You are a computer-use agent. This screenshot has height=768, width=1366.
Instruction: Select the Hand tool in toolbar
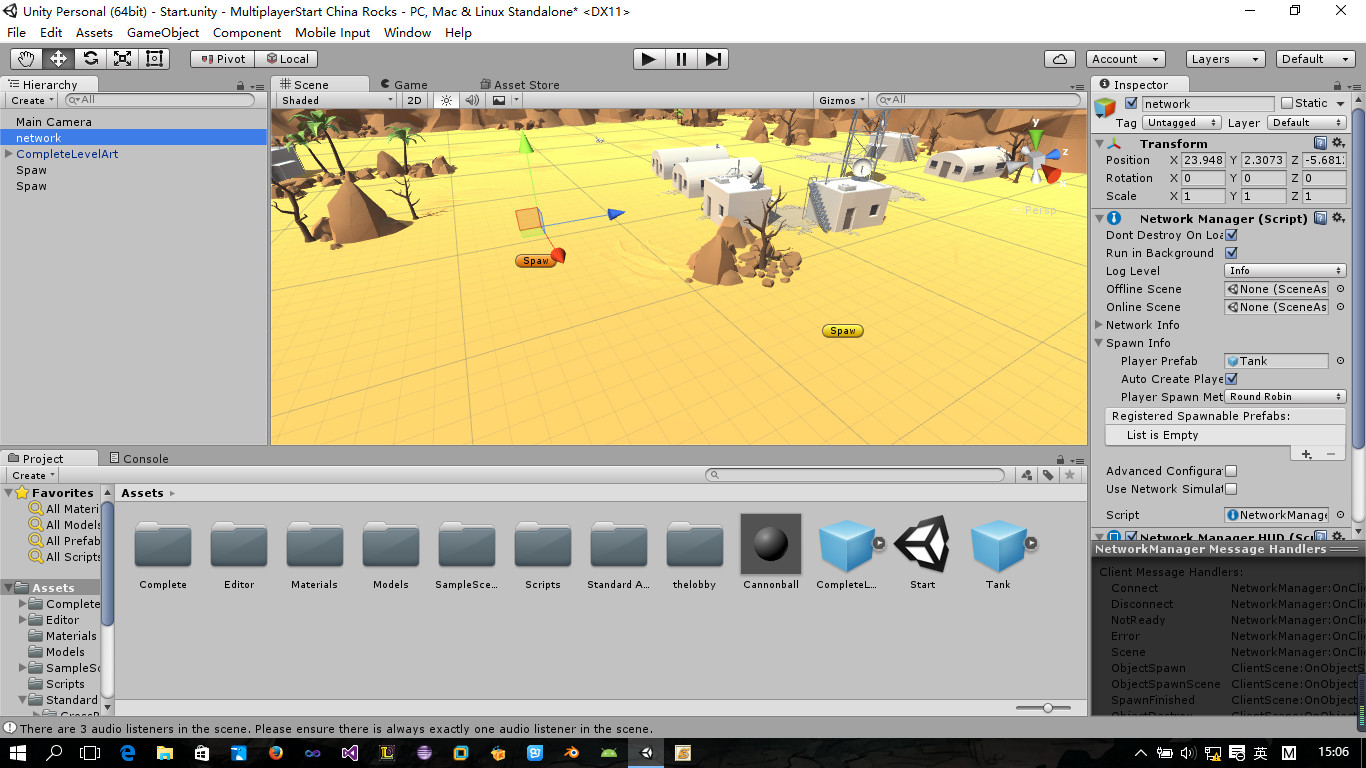pos(26,59)
